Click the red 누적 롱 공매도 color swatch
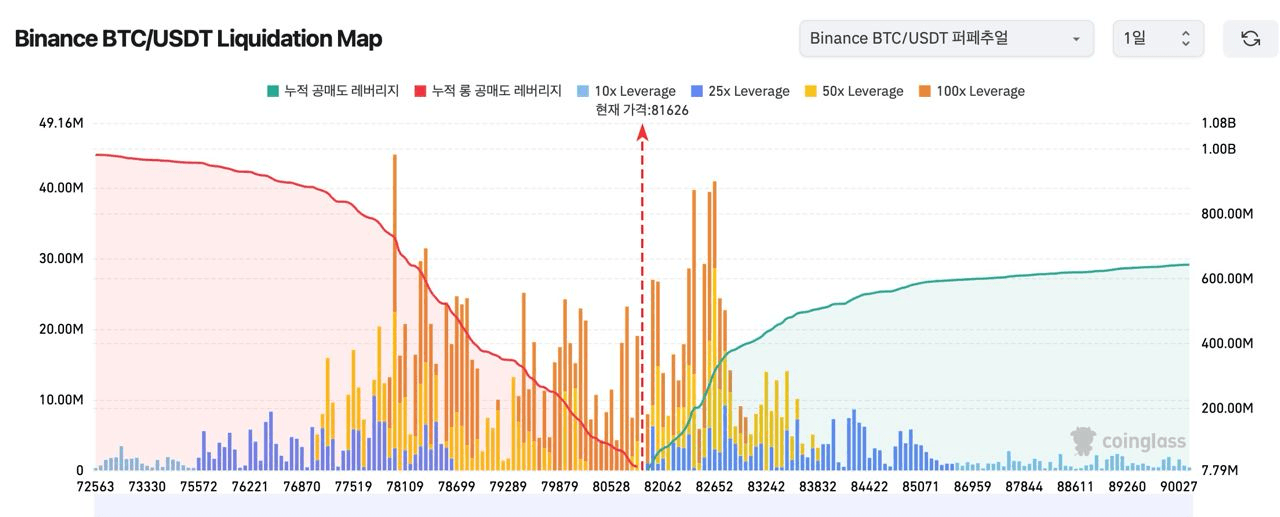Viewport: 1280px width, 517px height. pyautogui.click(x=421, y=91)
